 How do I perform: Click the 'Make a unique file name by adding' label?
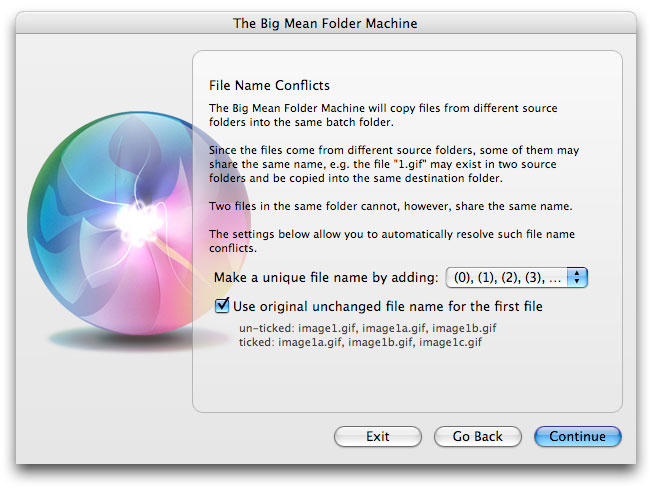coord(326,277)
